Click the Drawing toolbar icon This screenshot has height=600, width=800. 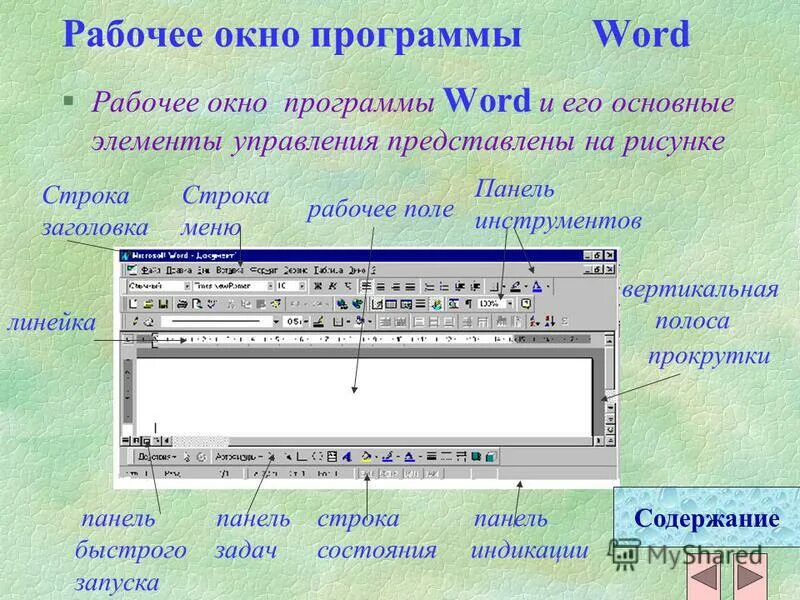pyautogui.click(x=437, y=304)
